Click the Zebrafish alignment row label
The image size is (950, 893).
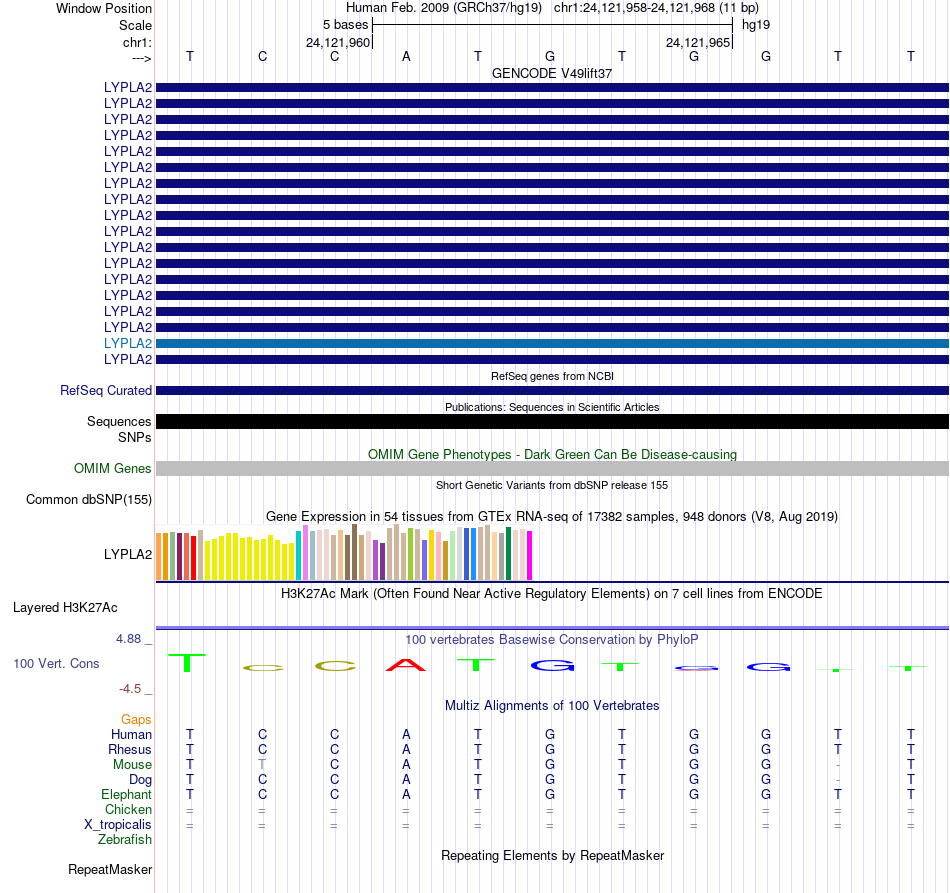125,840
